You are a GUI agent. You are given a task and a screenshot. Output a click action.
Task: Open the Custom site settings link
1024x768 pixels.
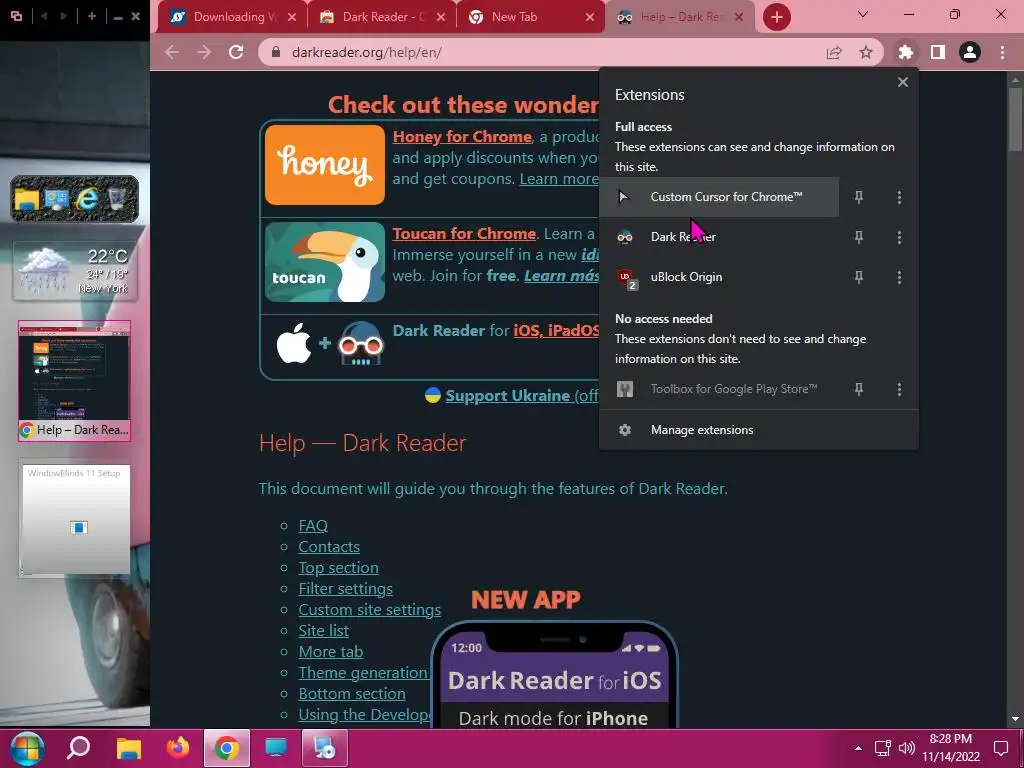coord(370,609)
